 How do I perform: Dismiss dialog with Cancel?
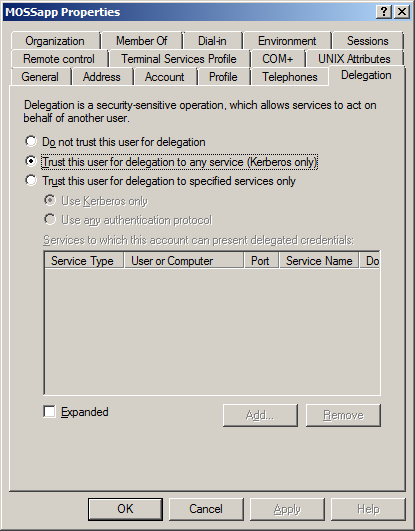[206, 509]
